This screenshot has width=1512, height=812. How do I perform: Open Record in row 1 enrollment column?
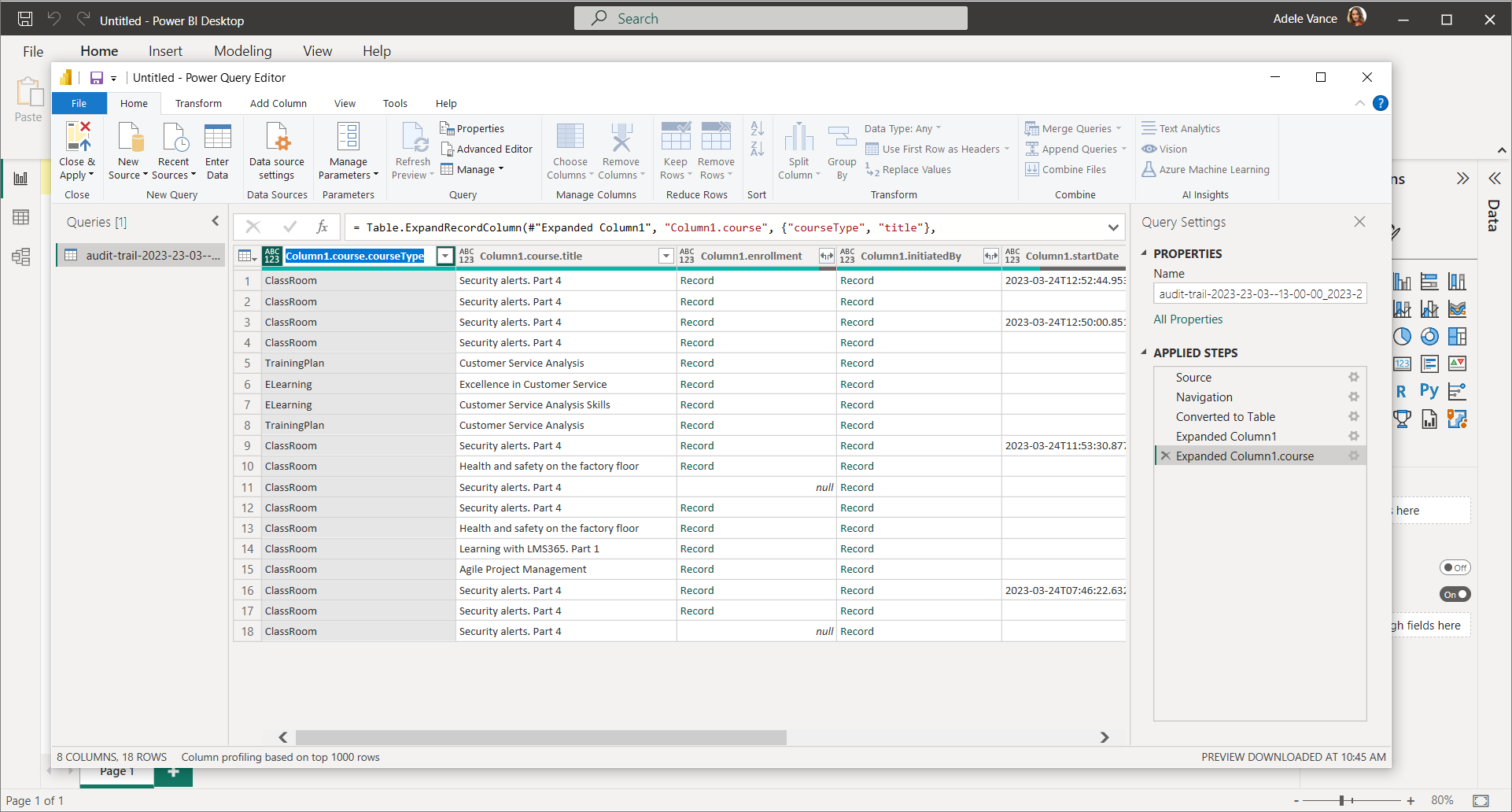coord(697,280)
